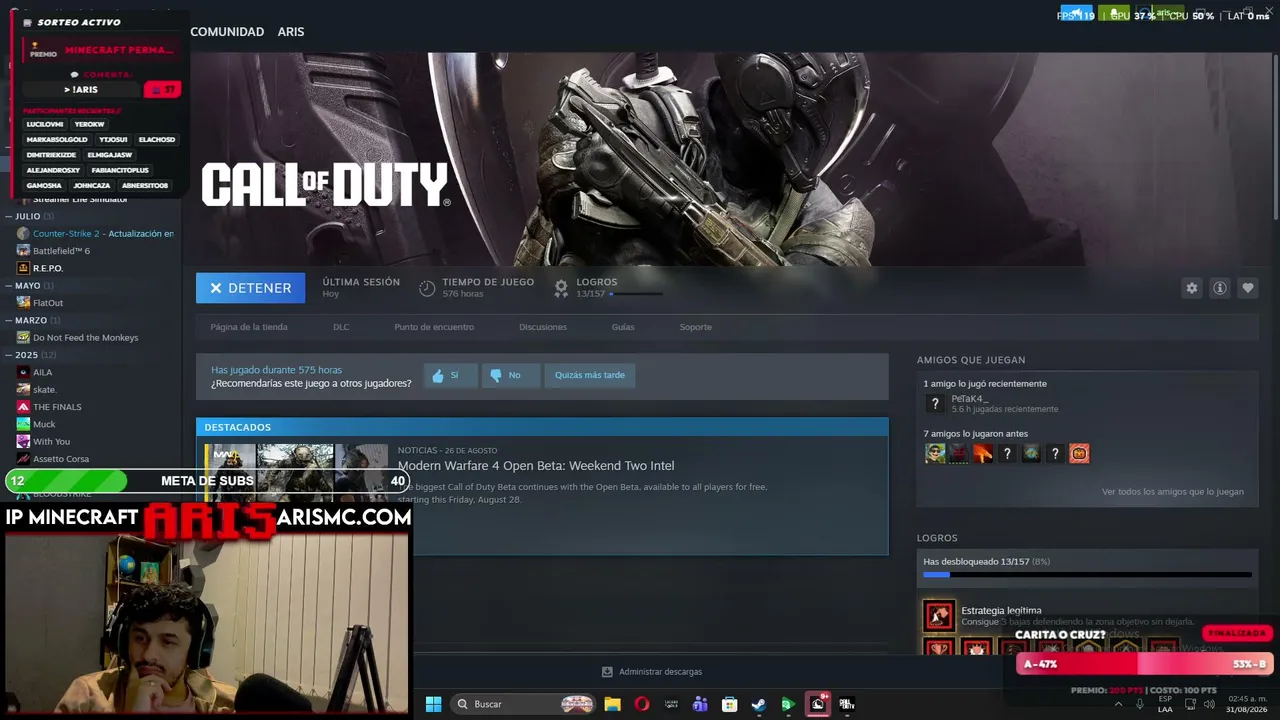
Task: Open Microsoft Teams from the taskbar
Action: (700, 704)
